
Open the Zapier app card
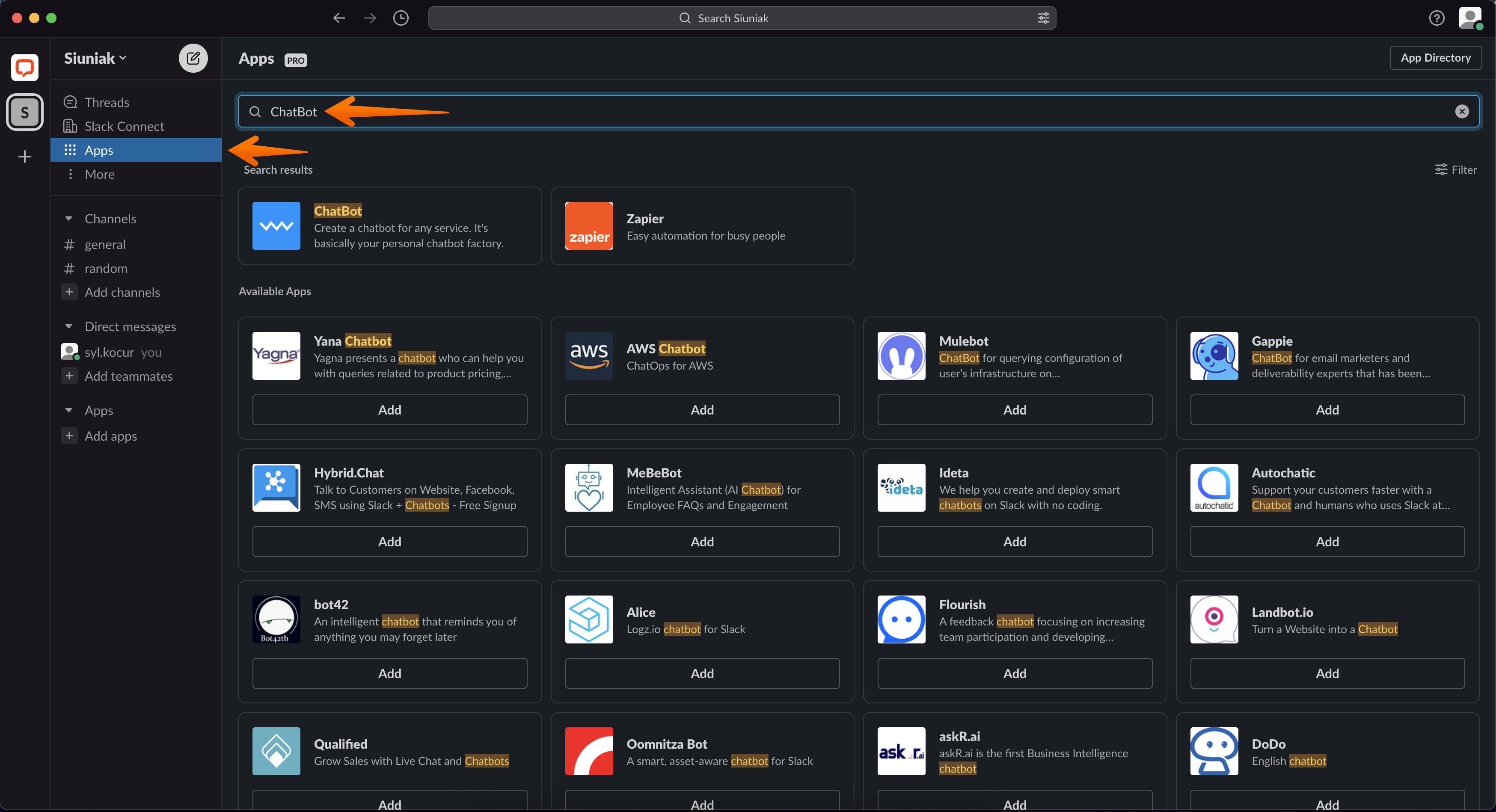(x=702, y=226)
